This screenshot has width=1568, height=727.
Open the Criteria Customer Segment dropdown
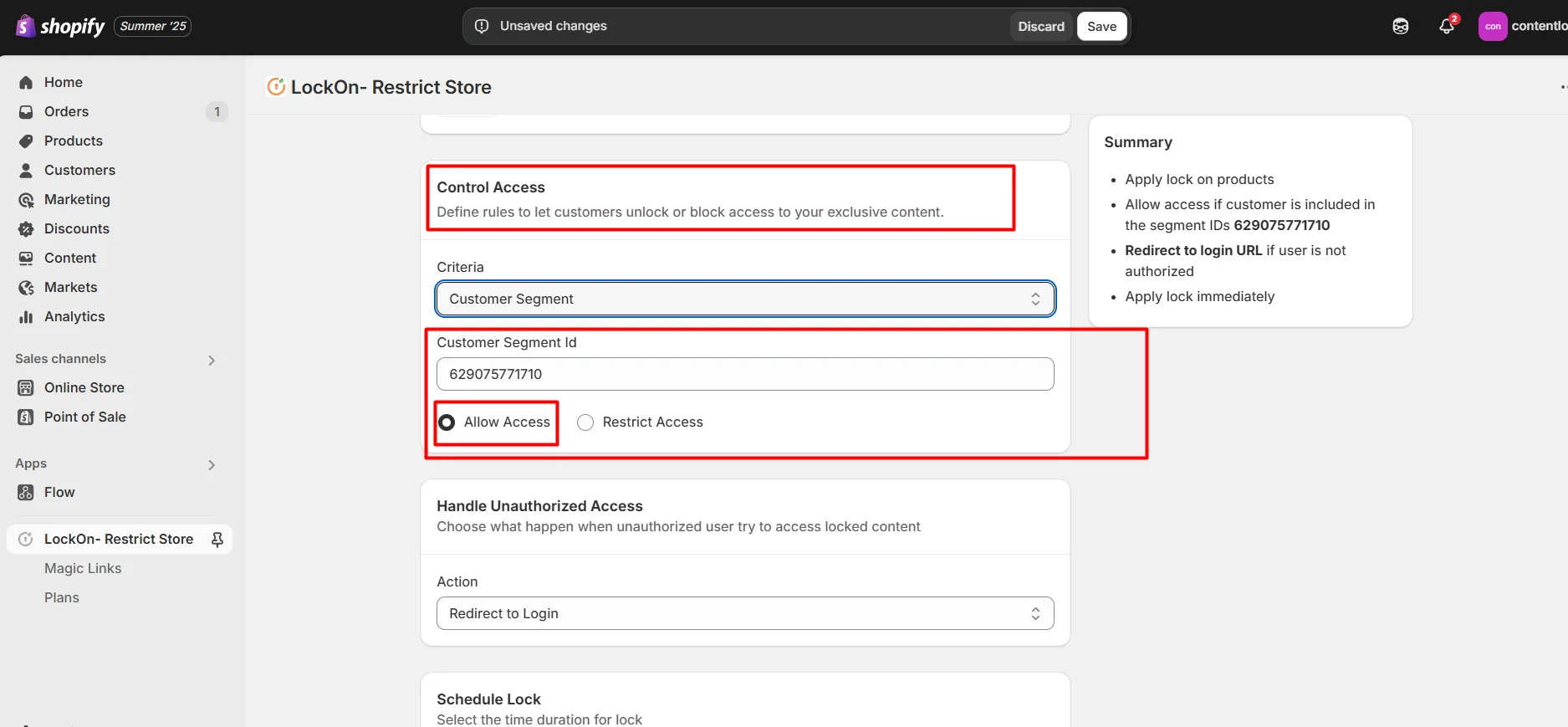(x=745, y=299)
